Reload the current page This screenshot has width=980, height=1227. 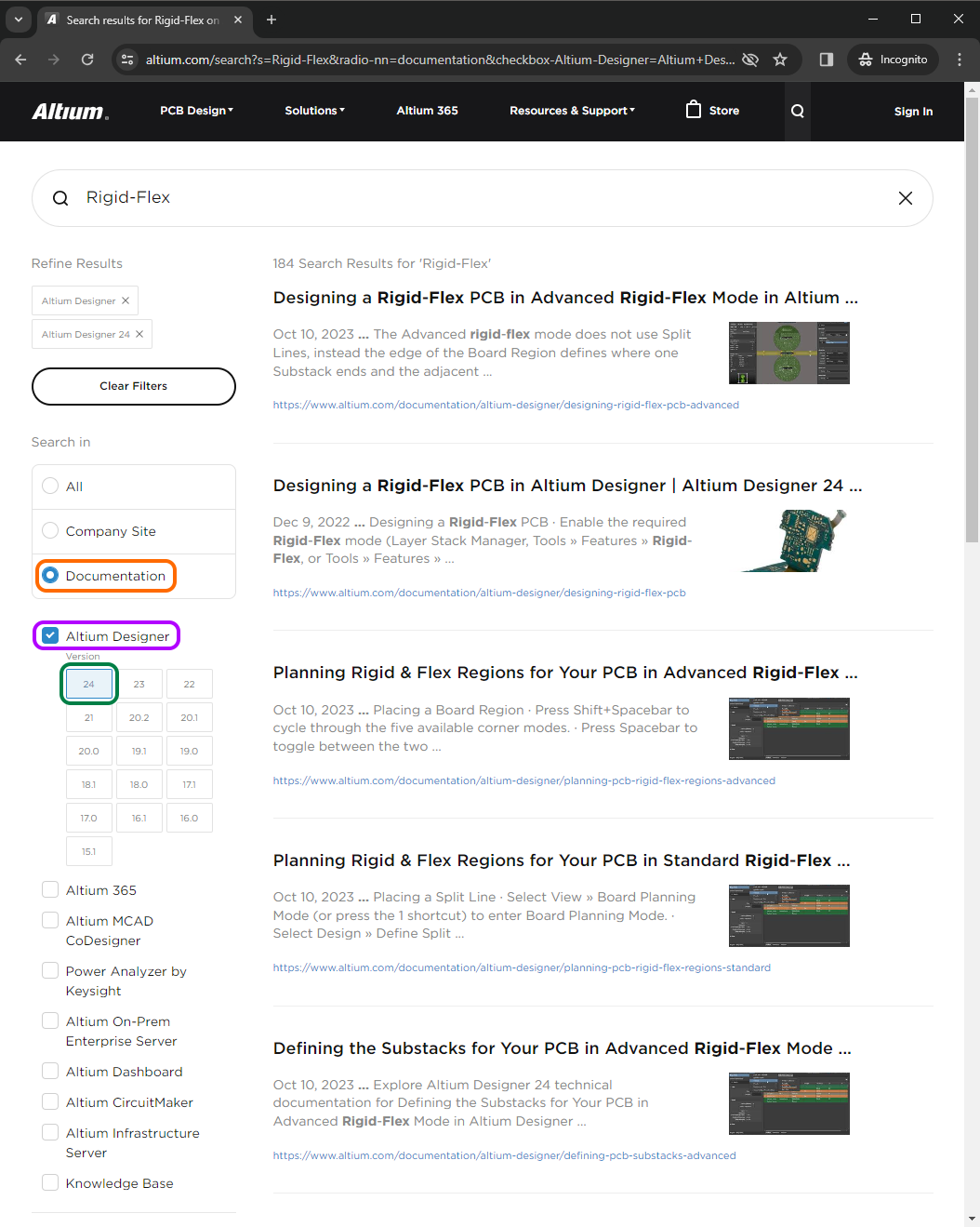pyautogui.click(x=87, y=60)
